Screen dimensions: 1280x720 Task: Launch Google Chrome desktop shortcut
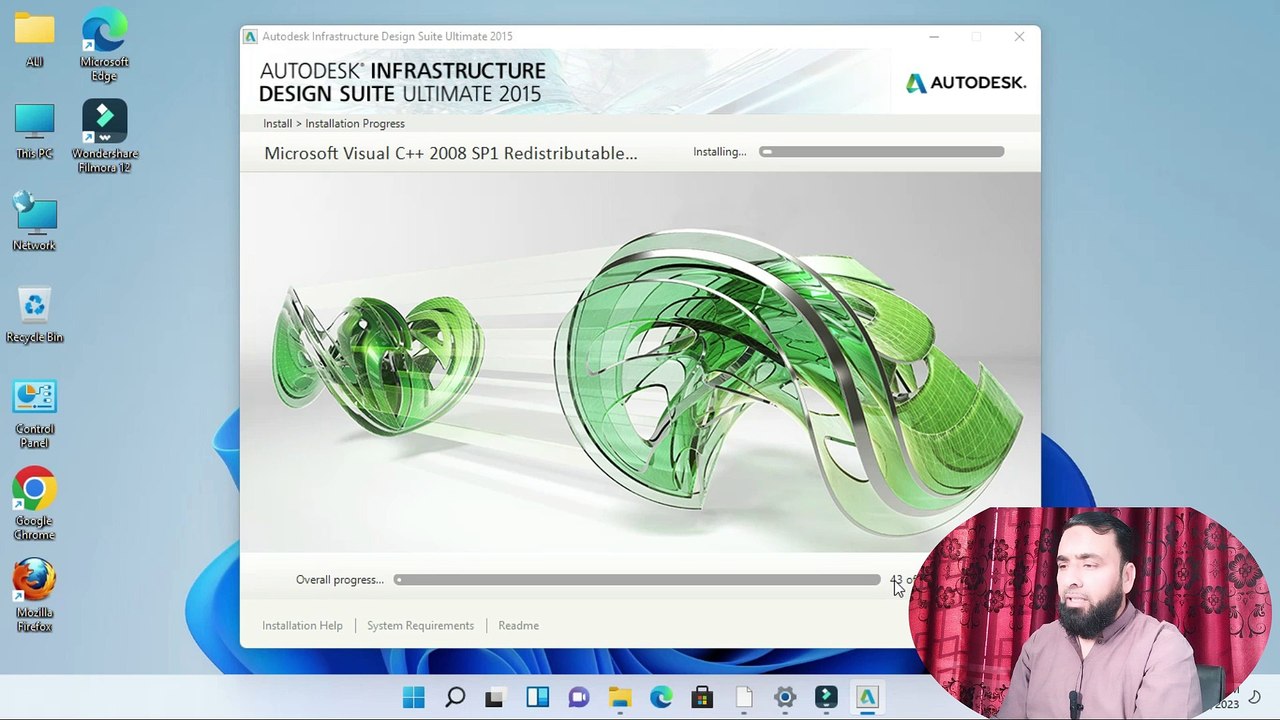[x=34, y=505]
